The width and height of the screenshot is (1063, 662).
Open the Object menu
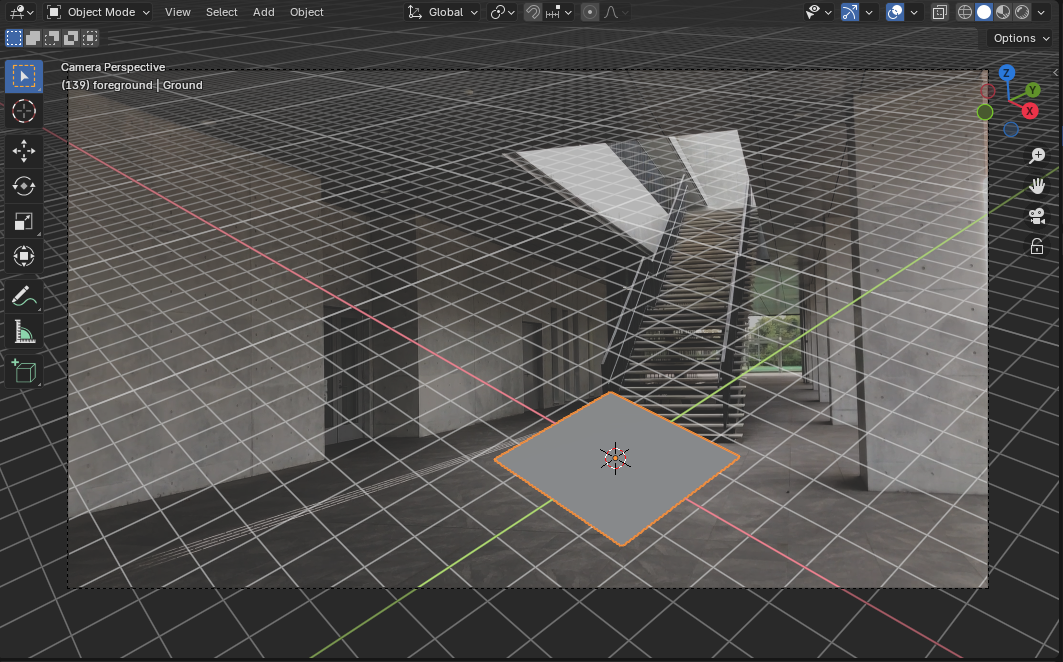306,12
